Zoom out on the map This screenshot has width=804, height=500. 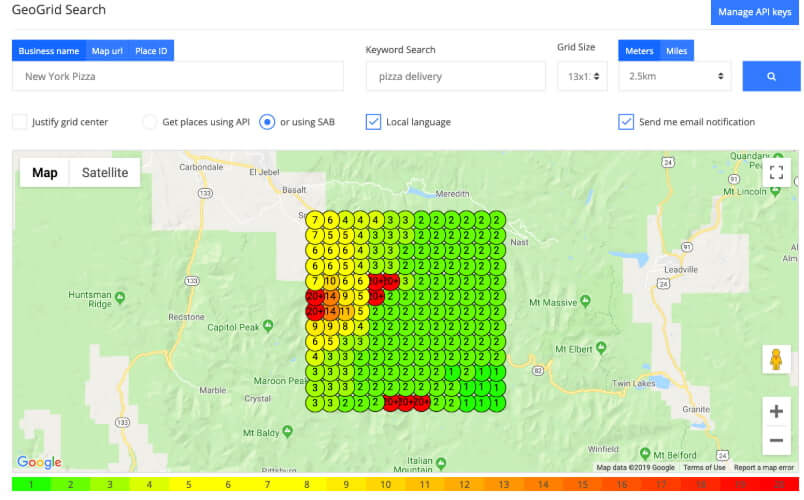coord(776,440)
